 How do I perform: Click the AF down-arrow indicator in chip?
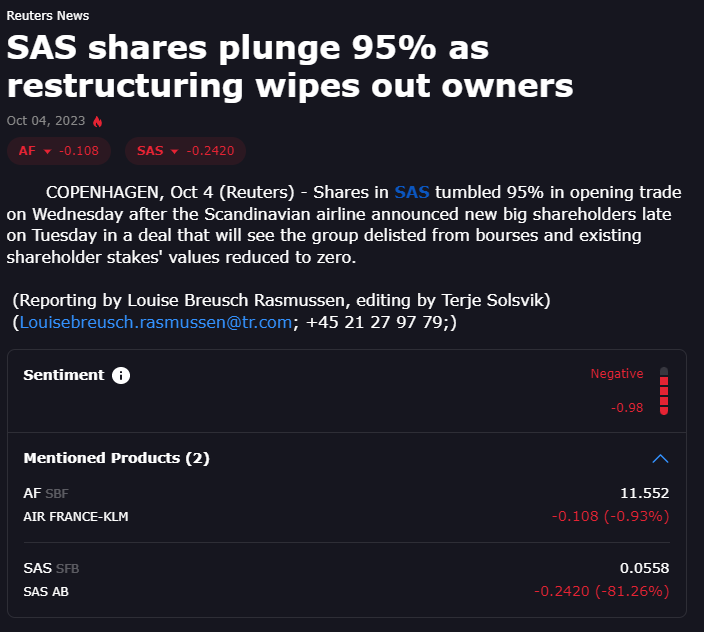tap(47, 151)
